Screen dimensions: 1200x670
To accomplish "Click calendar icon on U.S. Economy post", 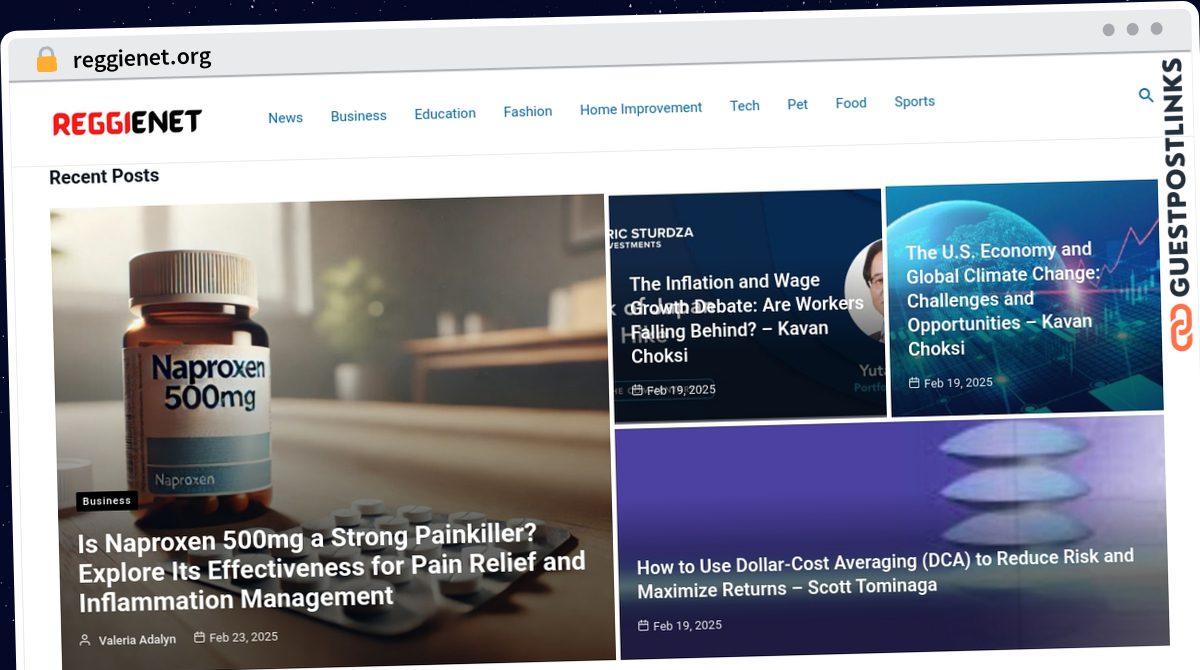I will (x=914, y=383).
